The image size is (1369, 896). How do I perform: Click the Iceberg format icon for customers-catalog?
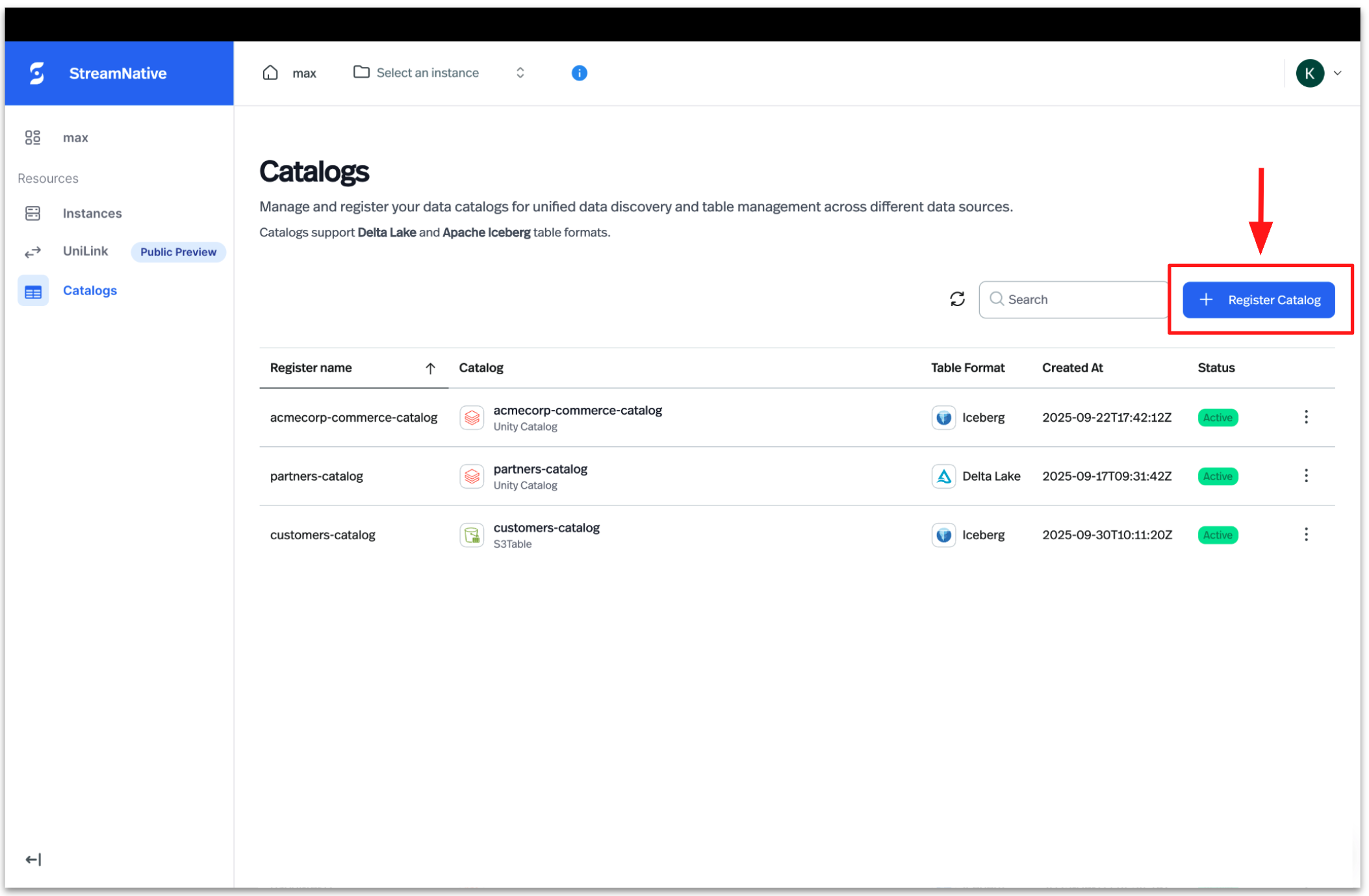coord(943,535)
